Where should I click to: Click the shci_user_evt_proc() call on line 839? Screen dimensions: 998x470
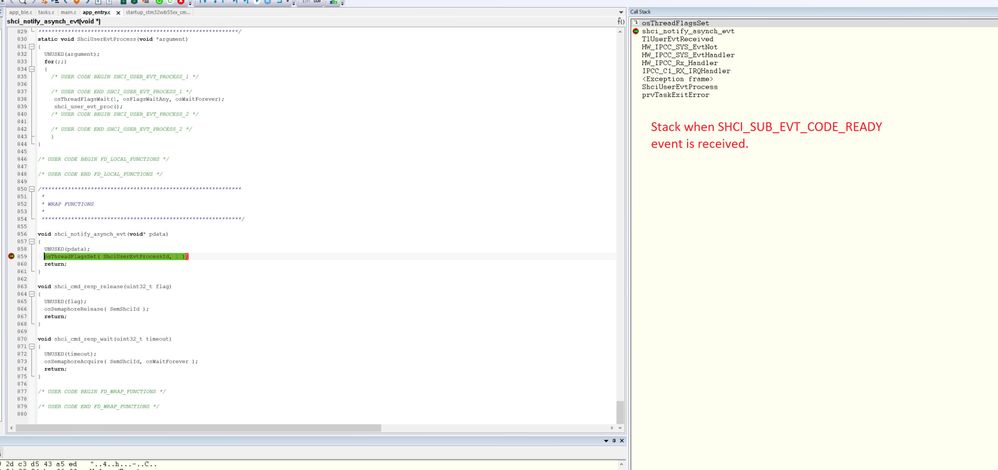[88, 106]
